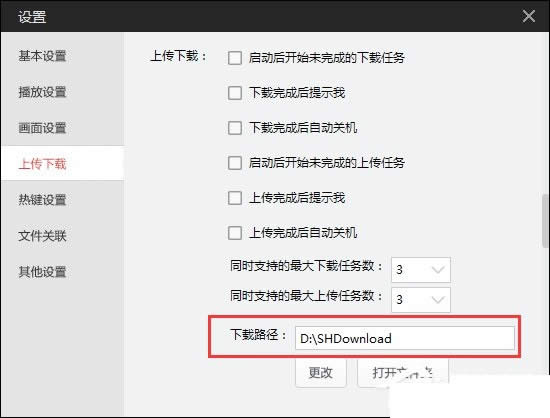Click the 下载路径 field showing D:\SHDownload
Image resolution: width=550 pixels, height=418 pixels.
click(405, 338)
